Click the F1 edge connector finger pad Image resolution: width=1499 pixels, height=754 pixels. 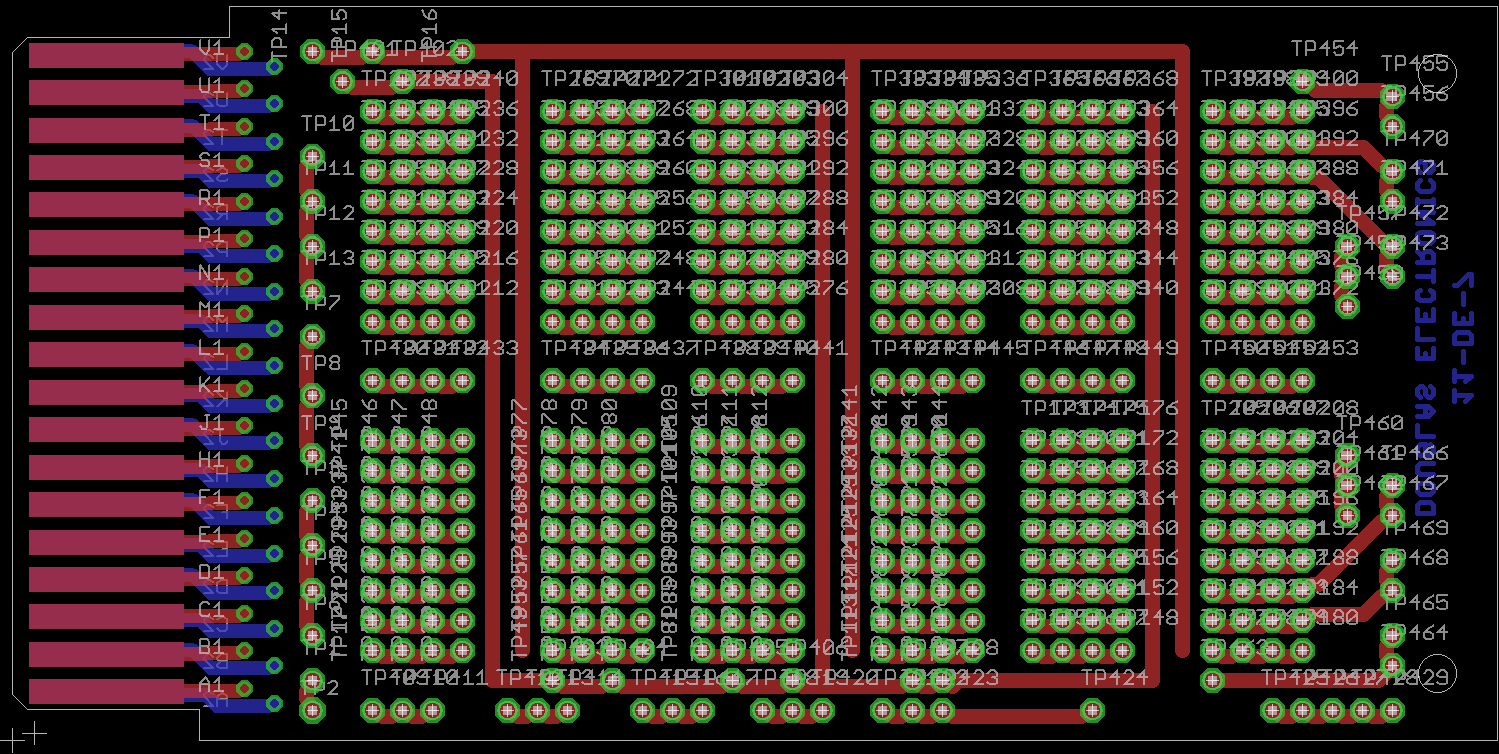coord(107,505)
